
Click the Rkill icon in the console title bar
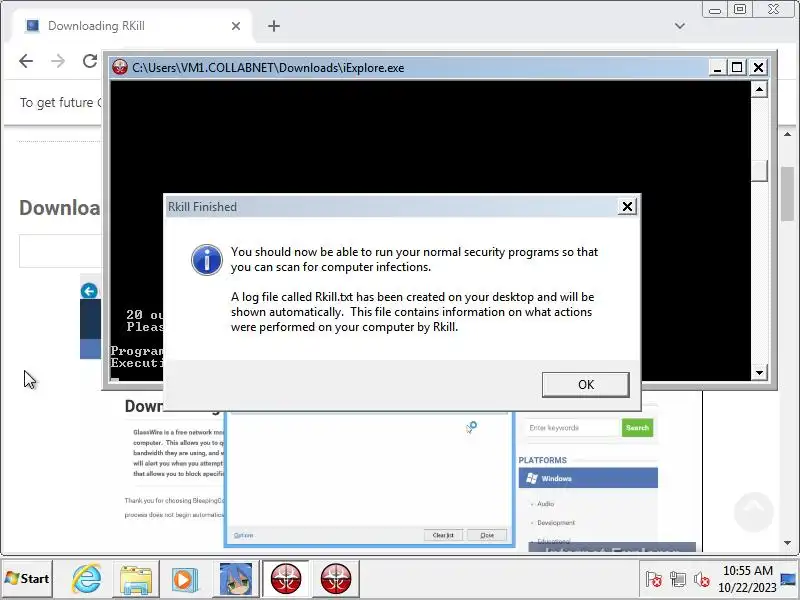click(x=120, y=67)
